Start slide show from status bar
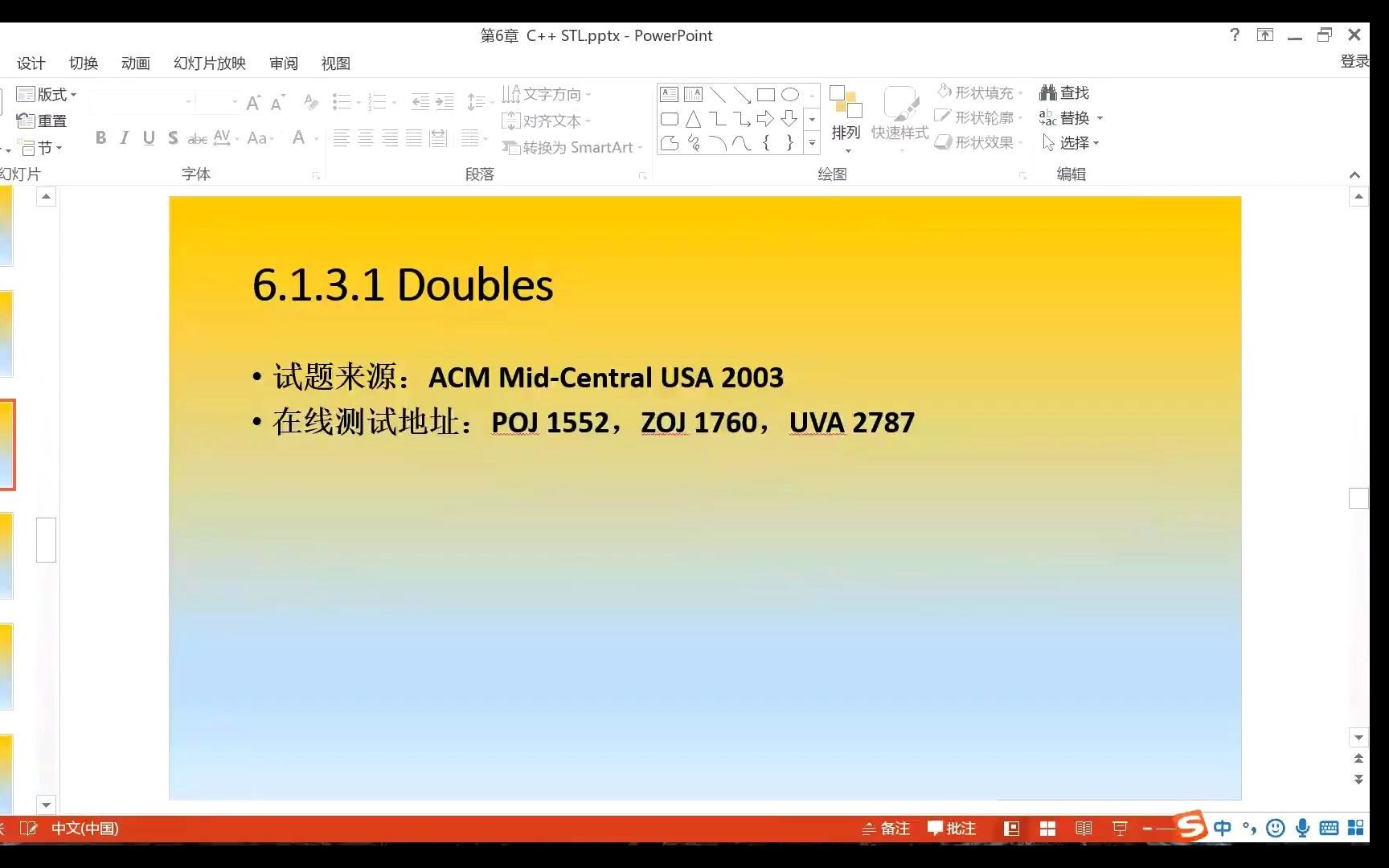The image size is (1389, 868). (x=1120, y=829)
